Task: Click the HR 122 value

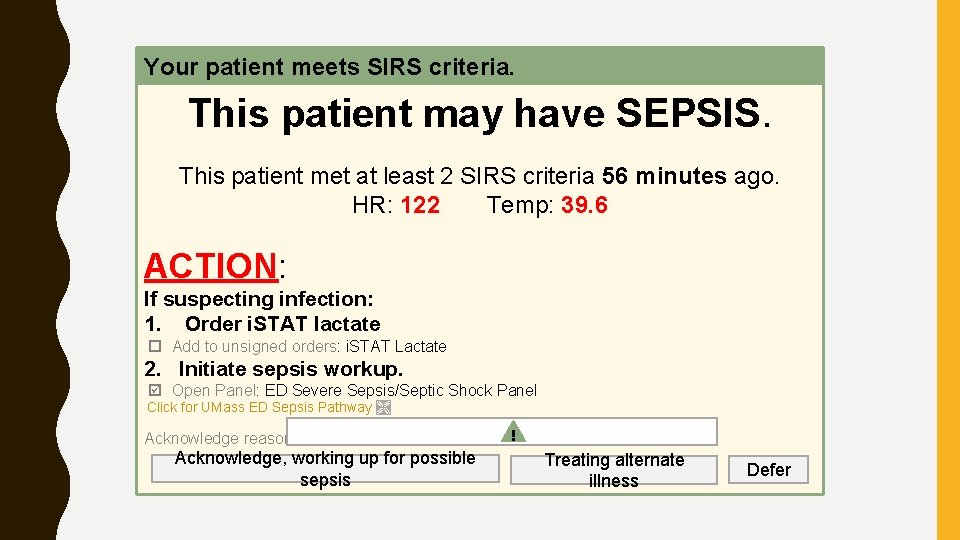Action: point(420,206)
